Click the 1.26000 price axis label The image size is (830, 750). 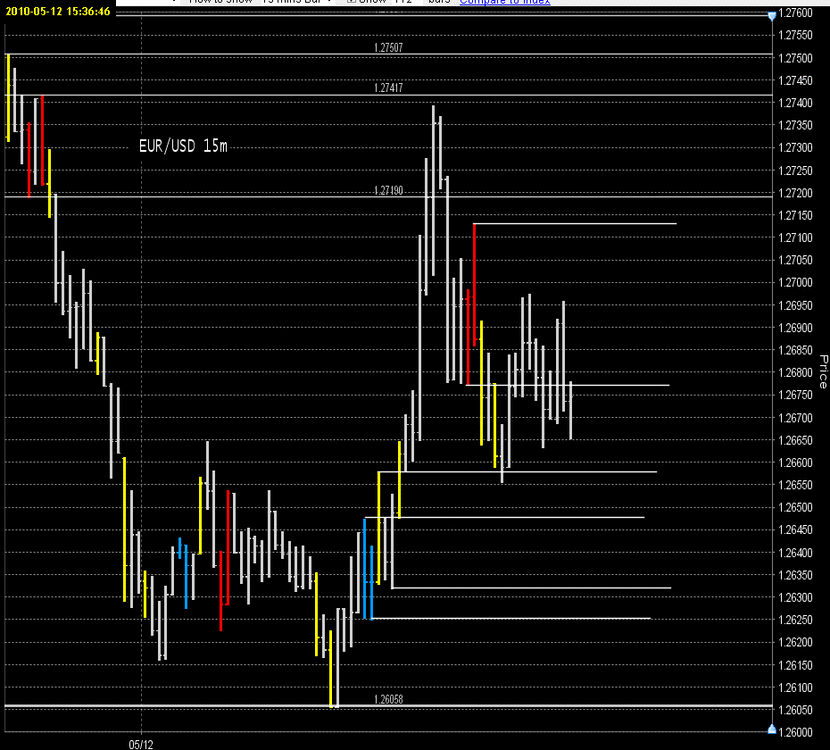pyautogui.click(x=796, y=733)
